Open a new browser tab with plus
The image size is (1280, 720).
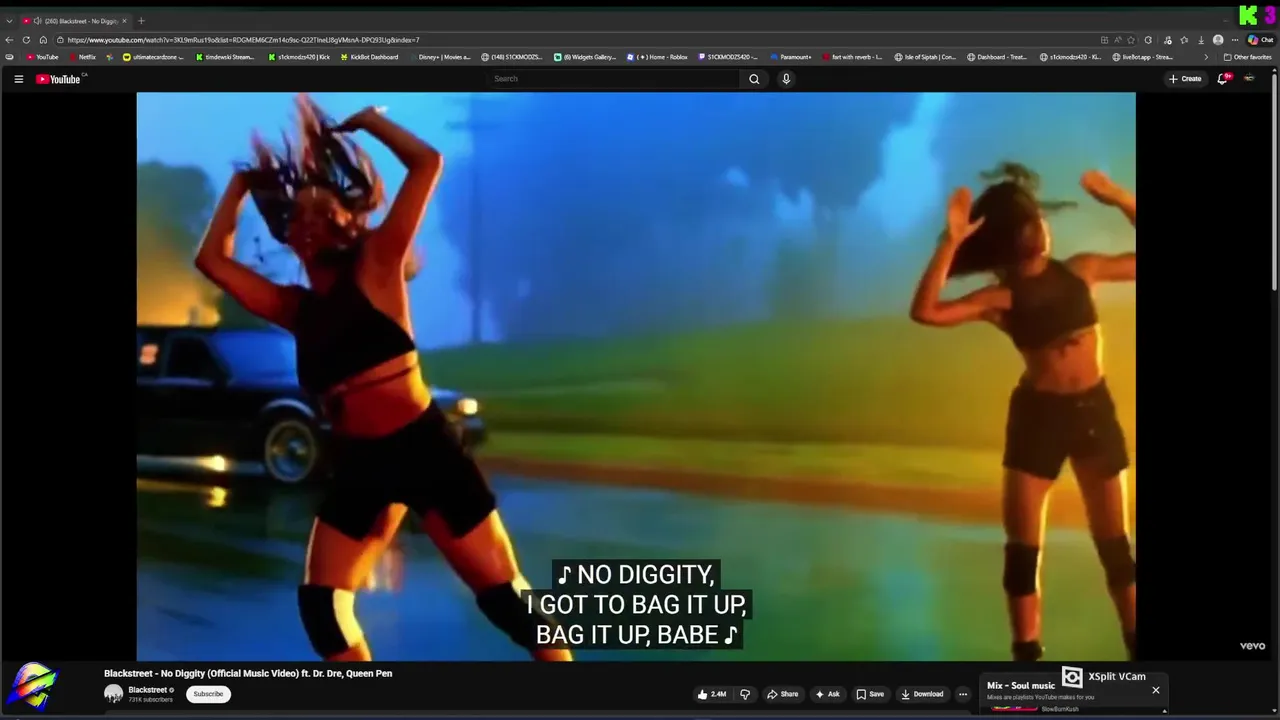(x=141, y=21)
